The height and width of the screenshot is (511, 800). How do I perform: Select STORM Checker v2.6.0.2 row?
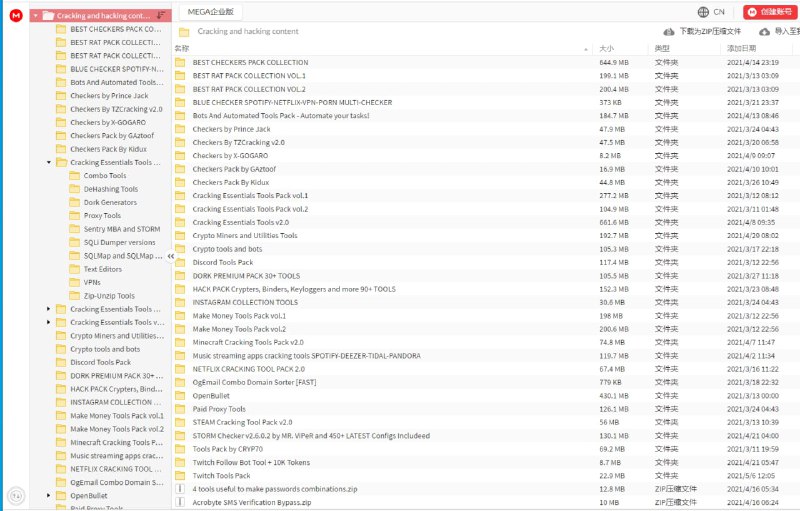pyautogui.click(x=486, y=436)
